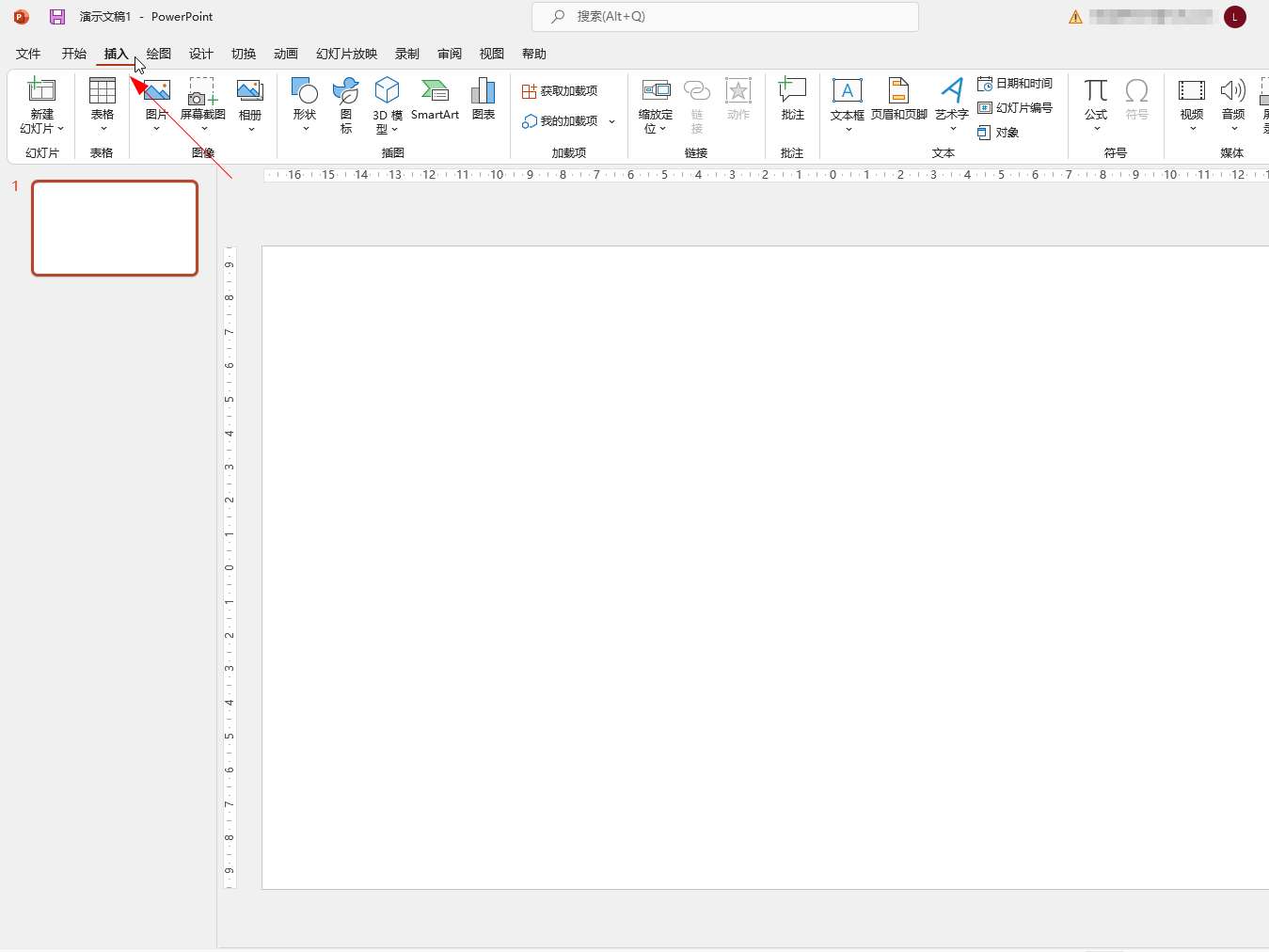Expand the Pictures dropdown arrow

(x=156, y=129)
